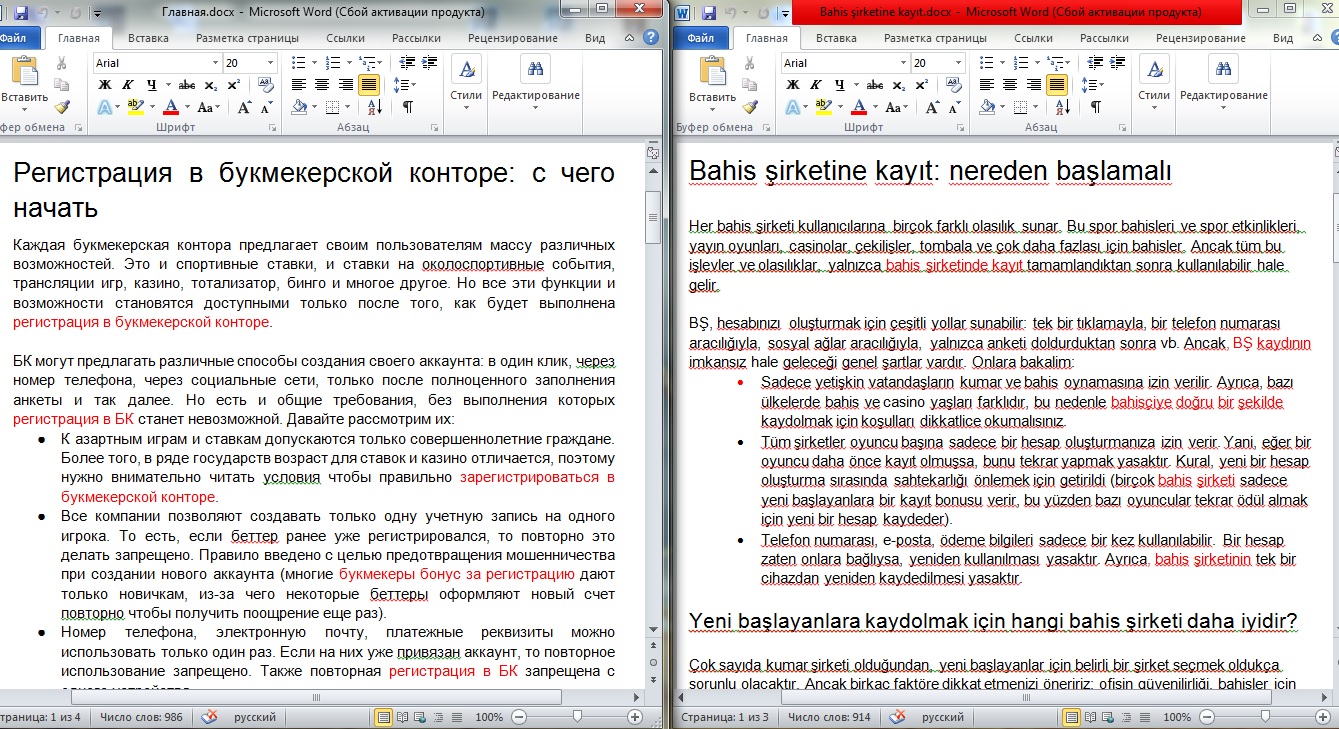
Task: Click Cut scissors icon in Главная.docx window
Action: pyautogui.click(x=62, y=63)
